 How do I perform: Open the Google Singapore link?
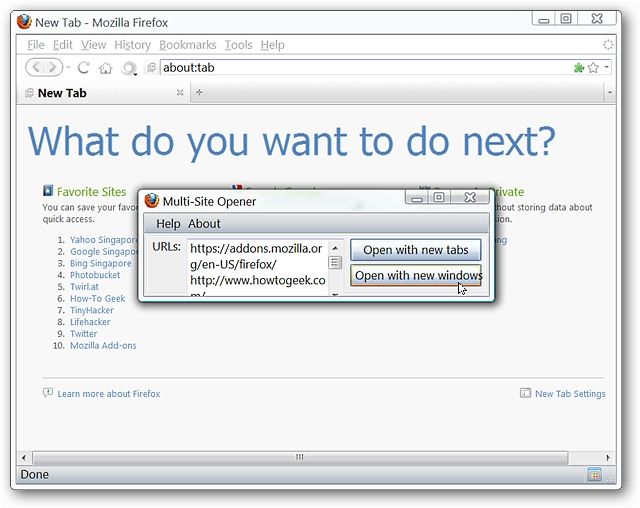point(104,252)
